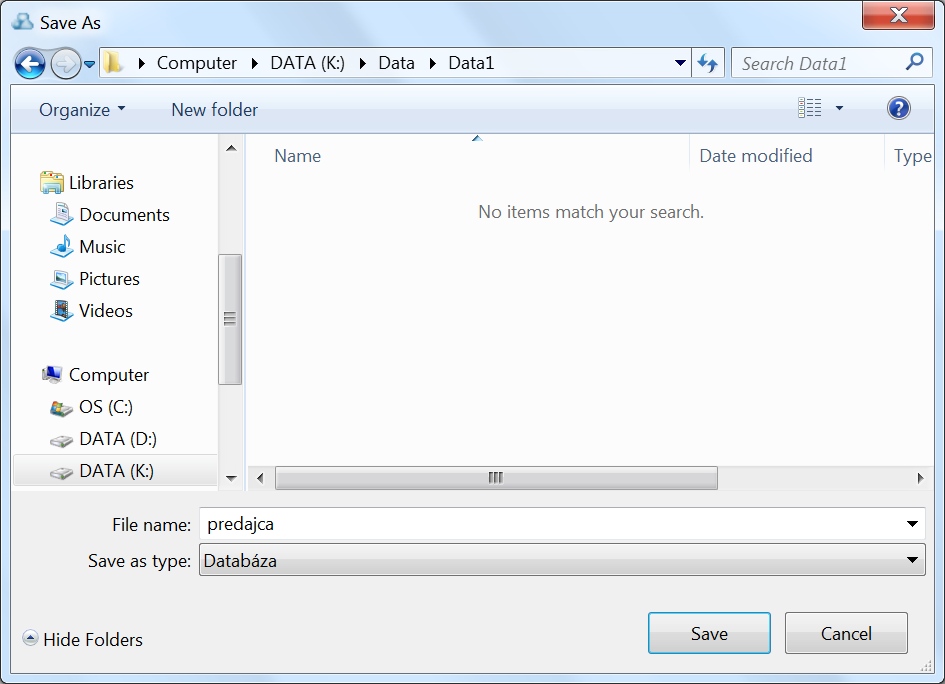
Task: Click the Search Data1 input field
Action: [x=818, y=63]
